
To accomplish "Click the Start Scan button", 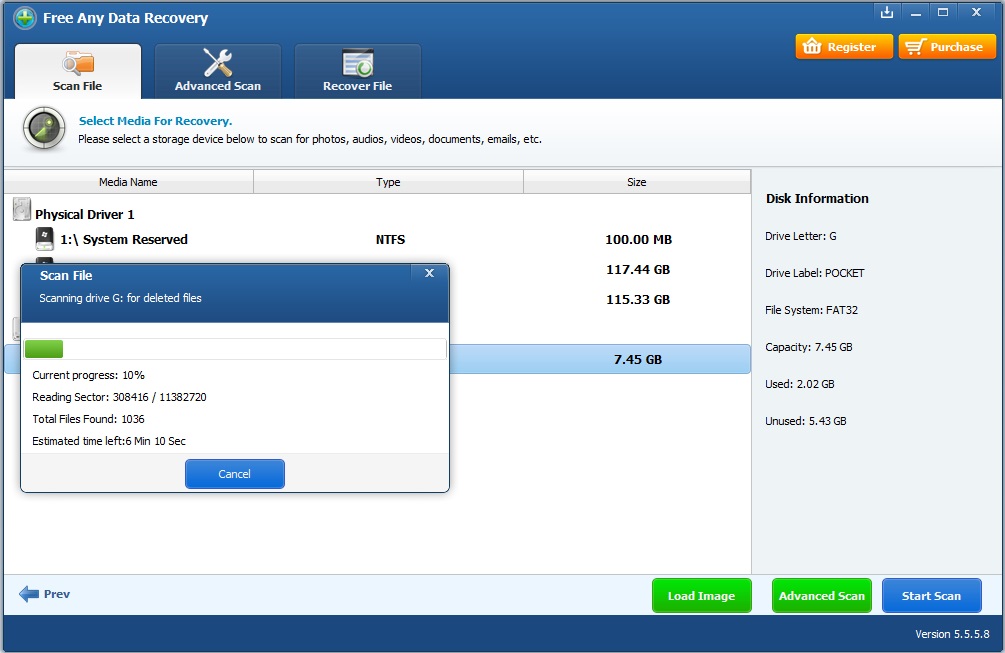I will click(931, 595).
